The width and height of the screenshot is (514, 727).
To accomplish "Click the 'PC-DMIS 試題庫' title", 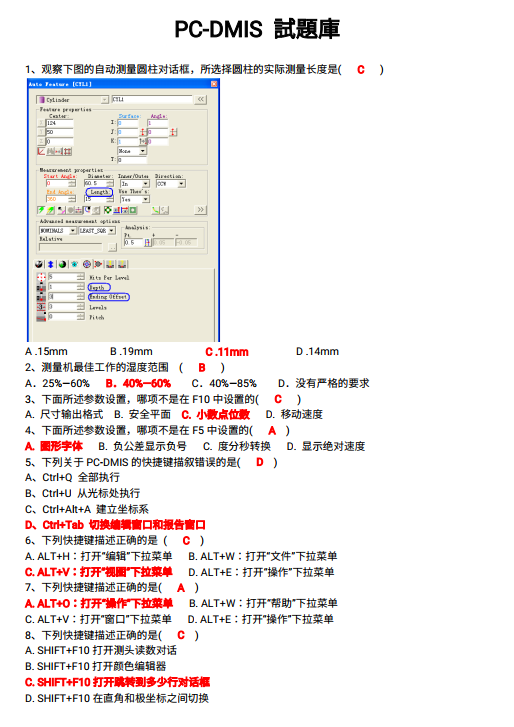I will pos(257,29).
